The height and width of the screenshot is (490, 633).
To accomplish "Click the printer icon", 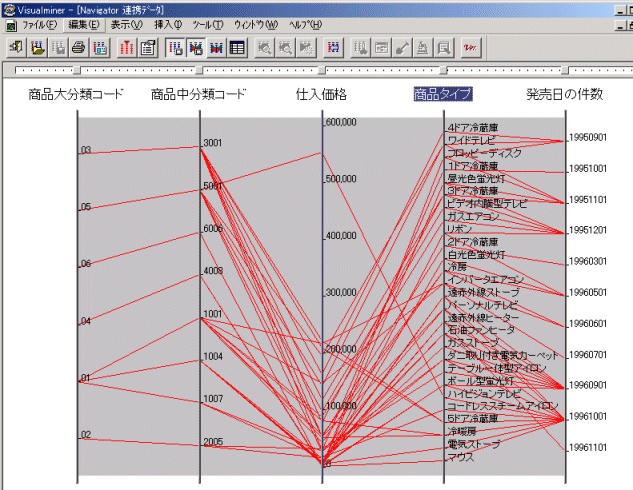I will point(79,48).
